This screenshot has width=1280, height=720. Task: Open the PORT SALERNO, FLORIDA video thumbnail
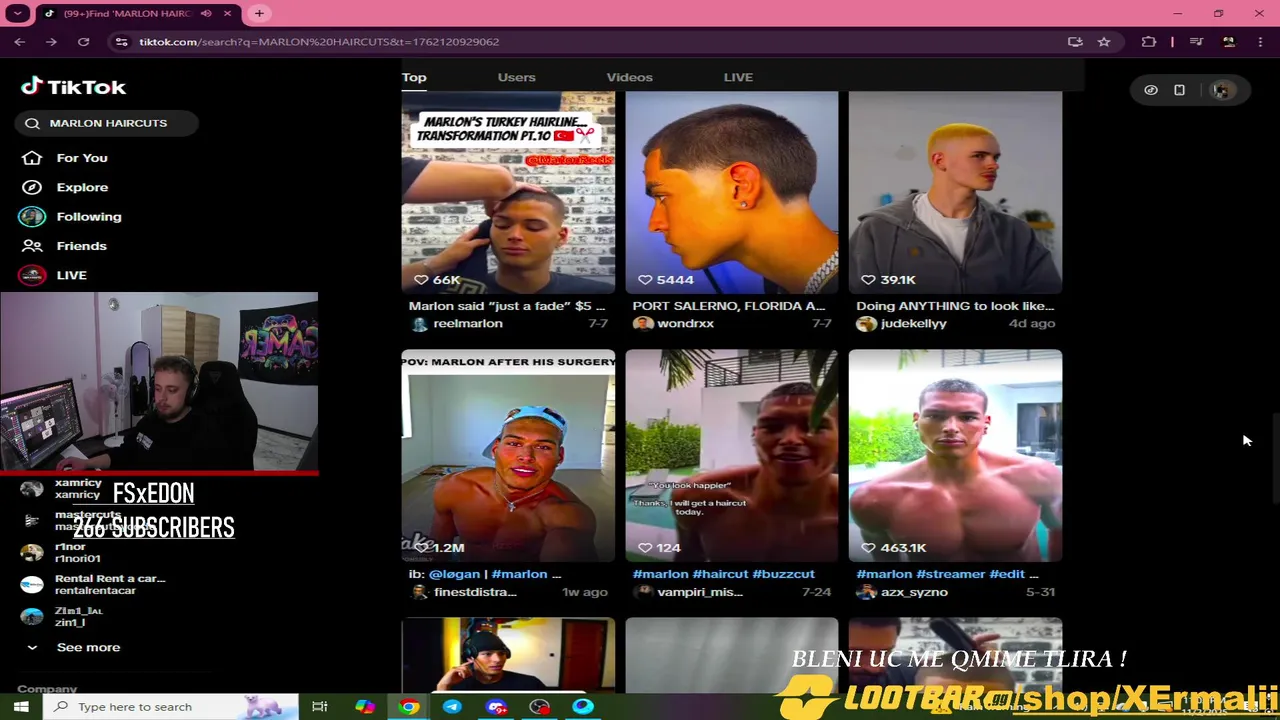coord(732,193)
